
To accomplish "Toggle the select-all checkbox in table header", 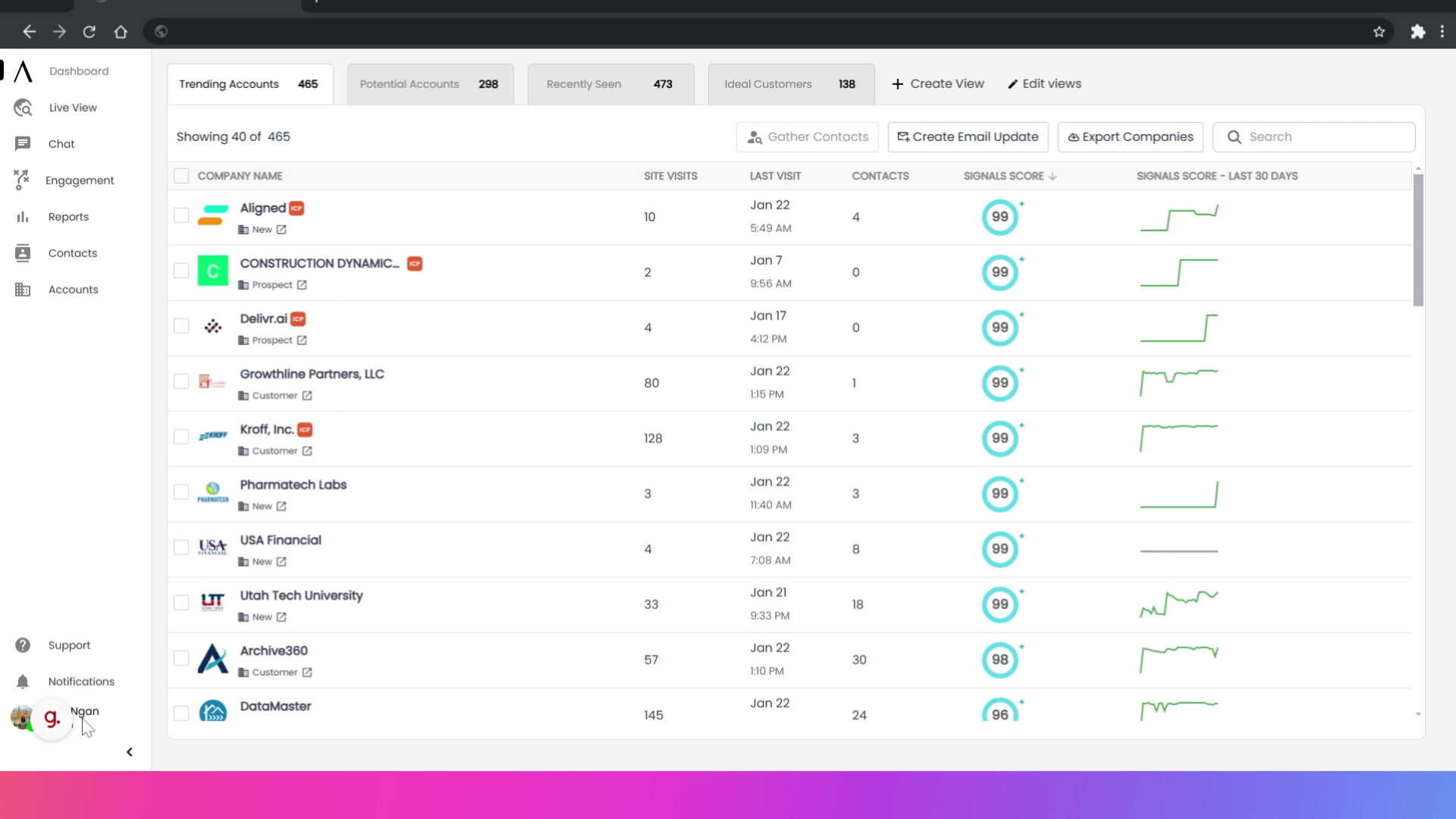I will pos(181,175).
